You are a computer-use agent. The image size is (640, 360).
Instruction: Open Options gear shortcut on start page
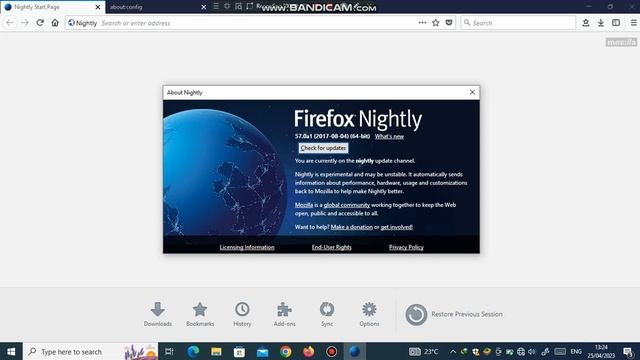pos(369,314)
